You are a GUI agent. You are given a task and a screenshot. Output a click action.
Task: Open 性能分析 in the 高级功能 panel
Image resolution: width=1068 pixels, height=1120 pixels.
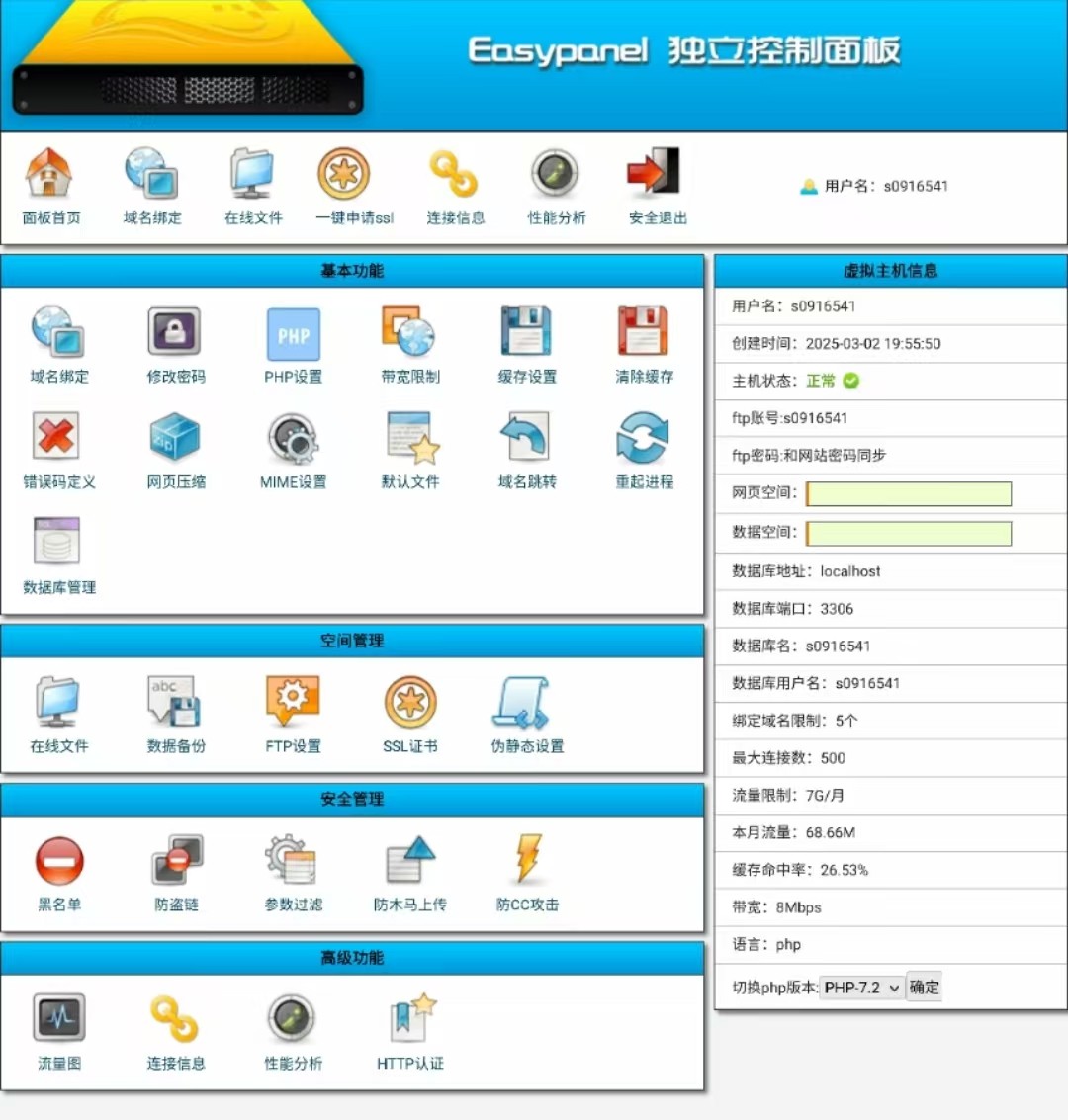coord(293,1032)
